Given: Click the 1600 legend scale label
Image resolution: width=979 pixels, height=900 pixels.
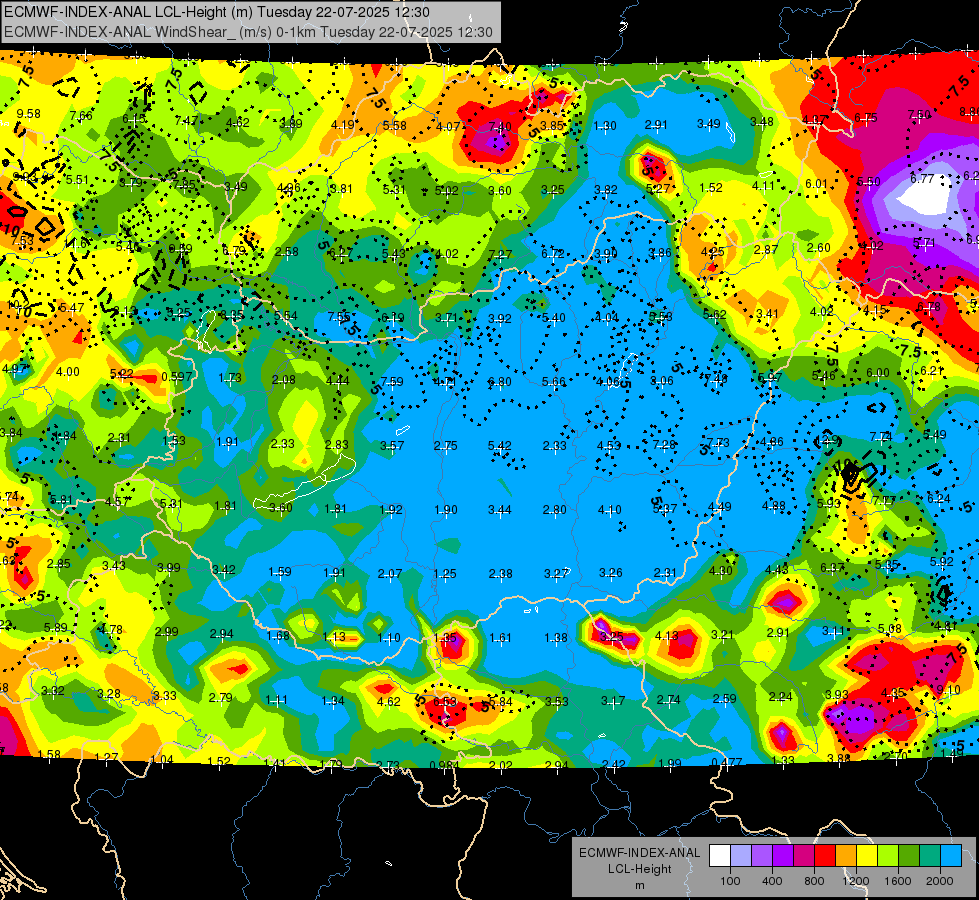Looking at the screenshot, I should click(x=898, y=881).
